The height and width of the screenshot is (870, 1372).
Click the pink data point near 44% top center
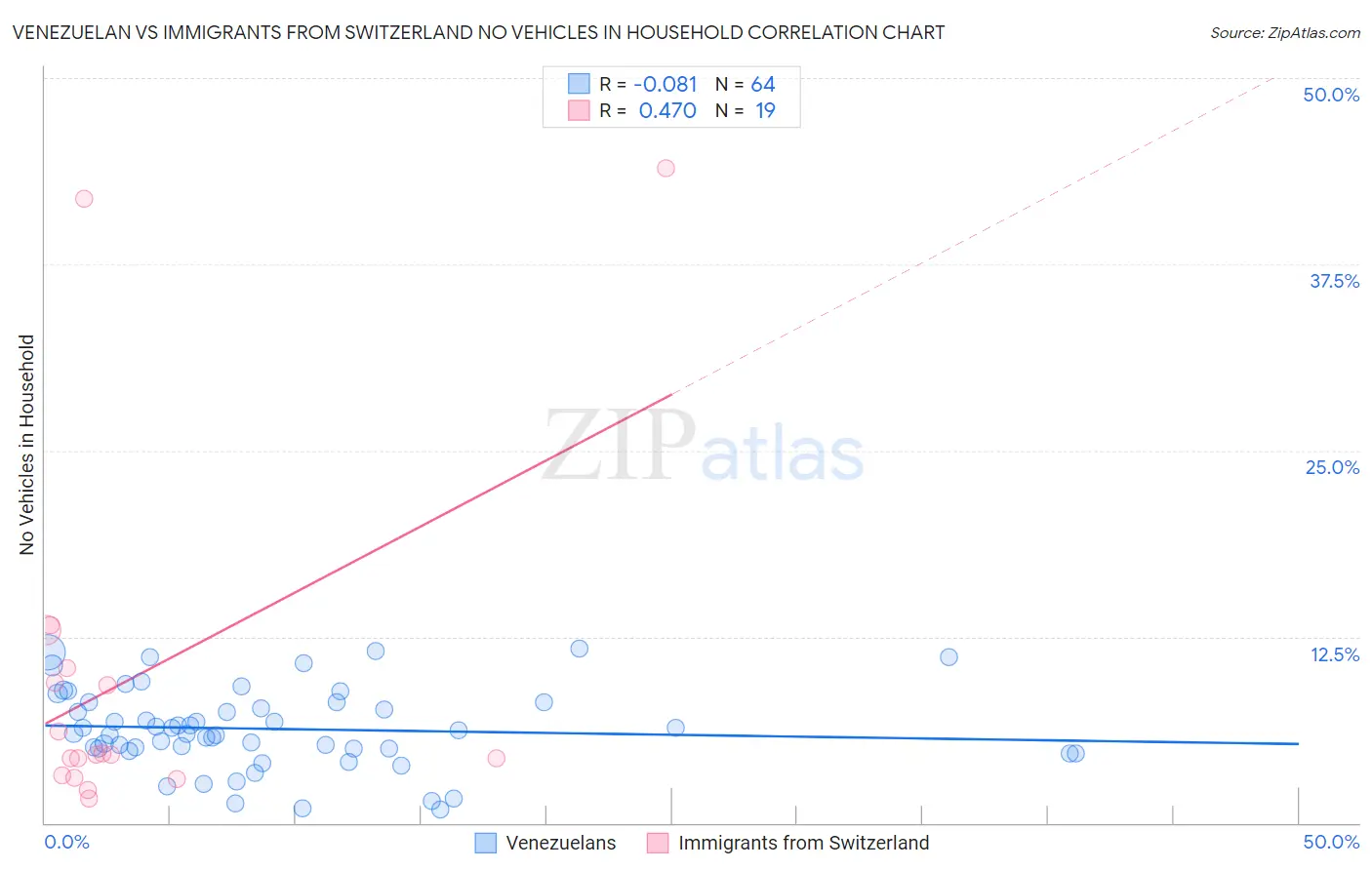pyautogui.click(x=666, y=168)
